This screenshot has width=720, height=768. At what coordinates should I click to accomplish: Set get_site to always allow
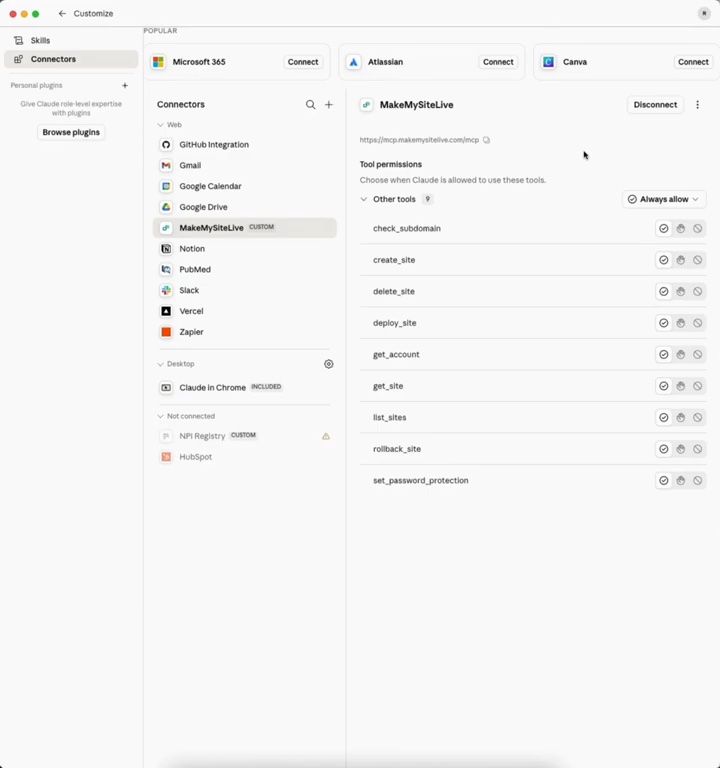664,386
